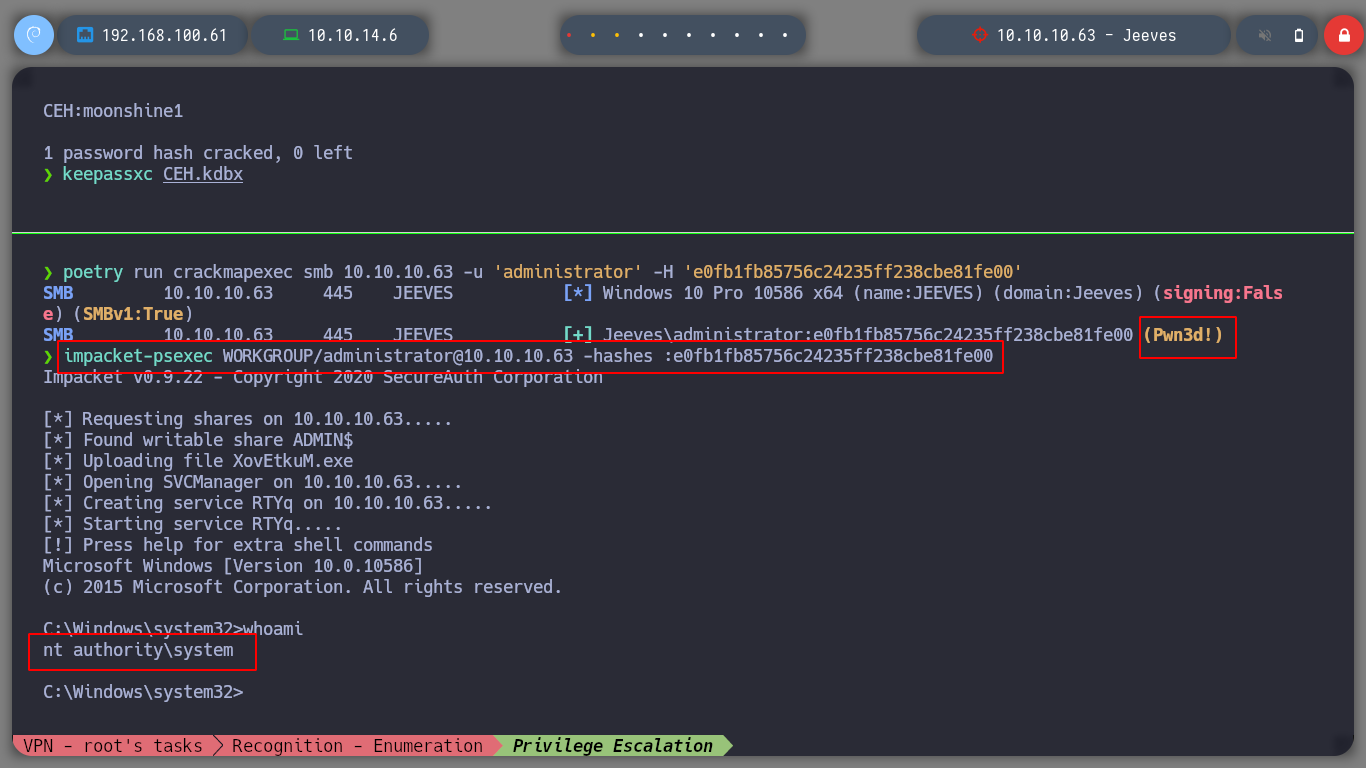Switch to Recognition - Enumeration tab

(357, 746)
